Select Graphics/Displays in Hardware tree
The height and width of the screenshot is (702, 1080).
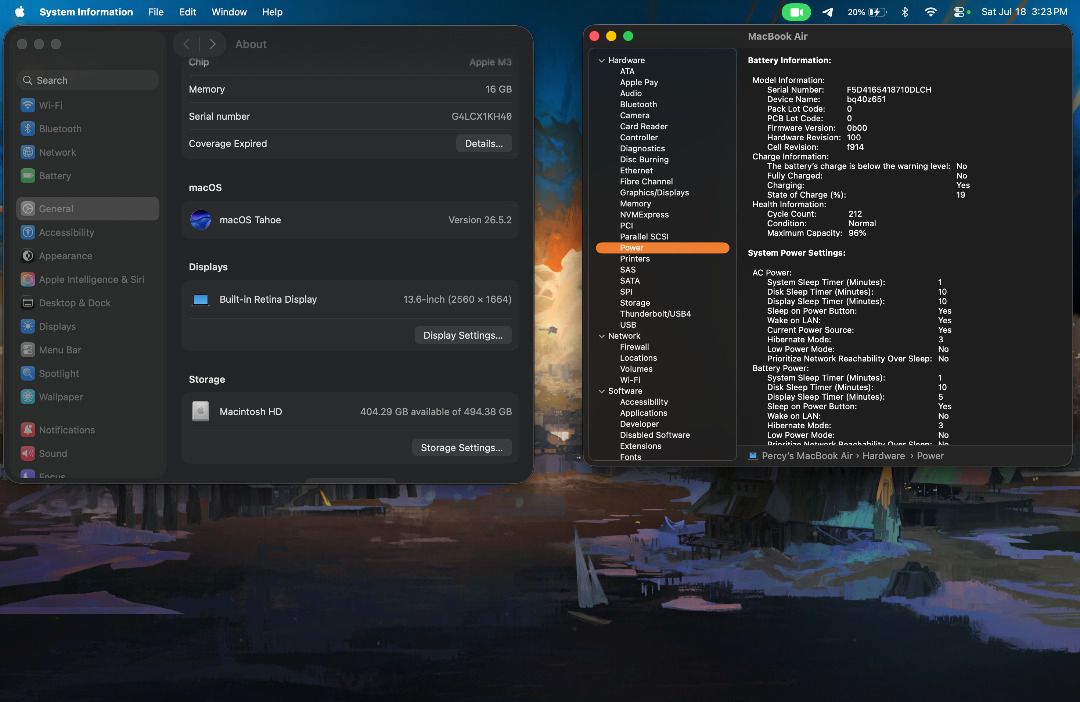(x=654, y=193)
